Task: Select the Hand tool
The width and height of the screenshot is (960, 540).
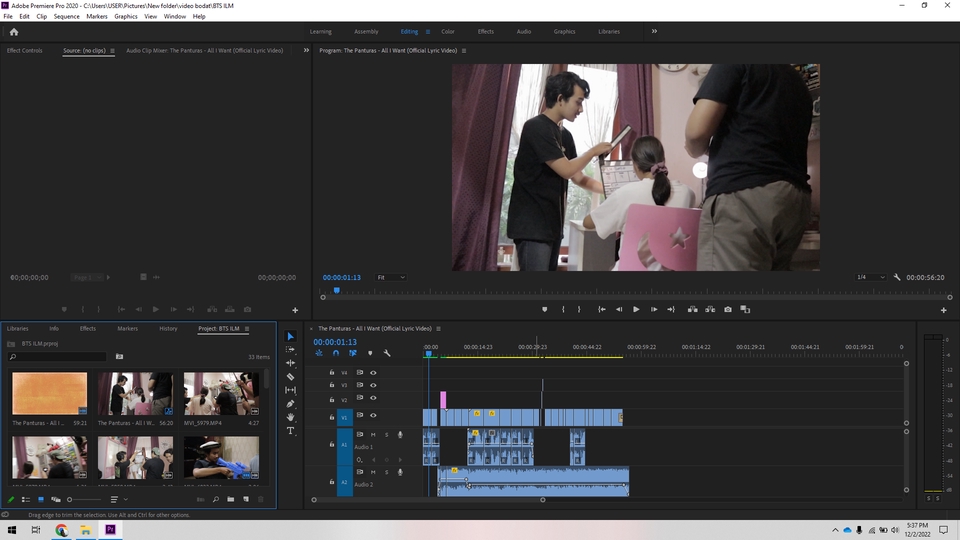Action: (x=290, y=417)
